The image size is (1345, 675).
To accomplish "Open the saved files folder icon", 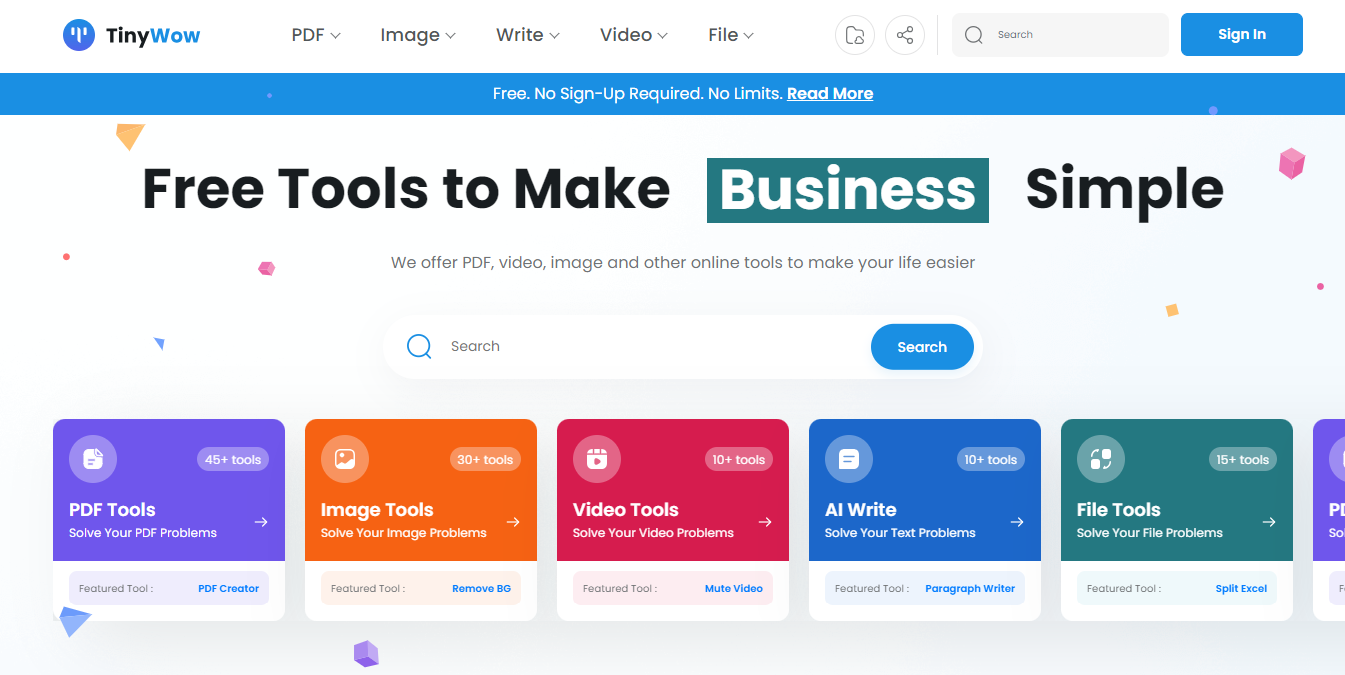I will [855, 36].
